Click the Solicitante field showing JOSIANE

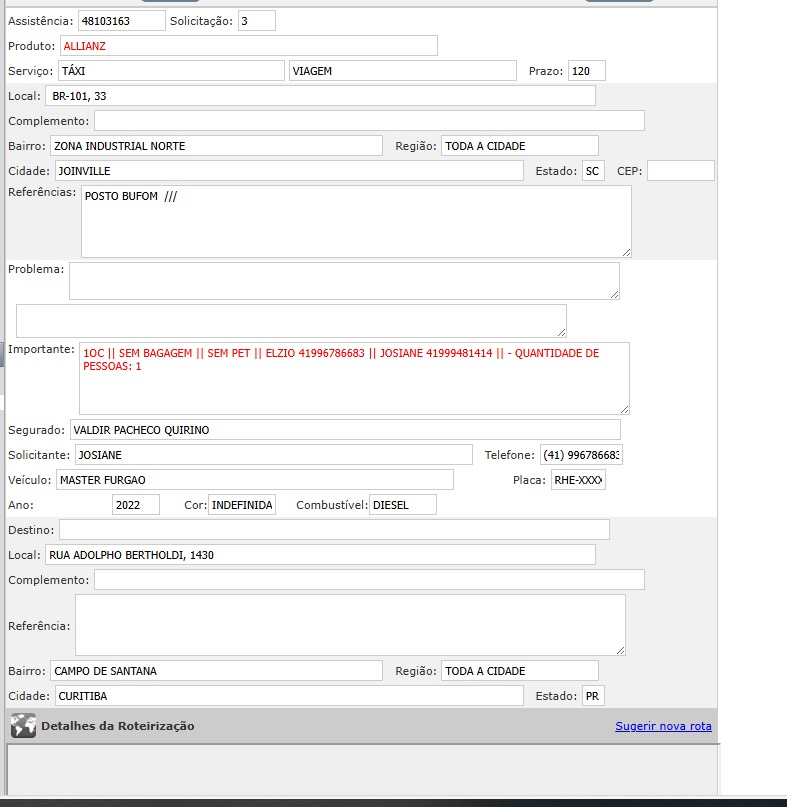tap(274, 455)
